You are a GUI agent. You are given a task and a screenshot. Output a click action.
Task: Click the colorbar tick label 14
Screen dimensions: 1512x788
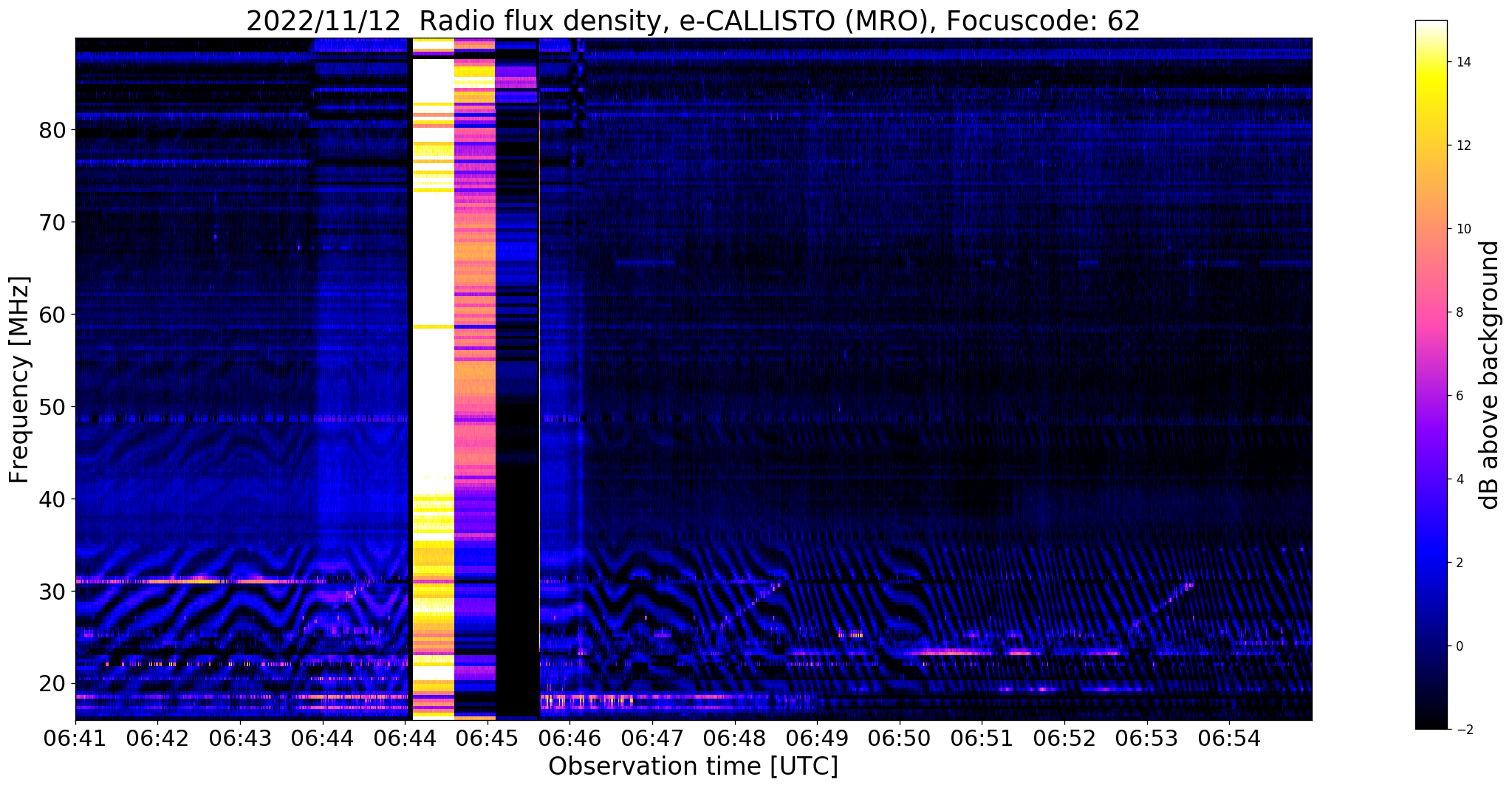(1463, 62)
